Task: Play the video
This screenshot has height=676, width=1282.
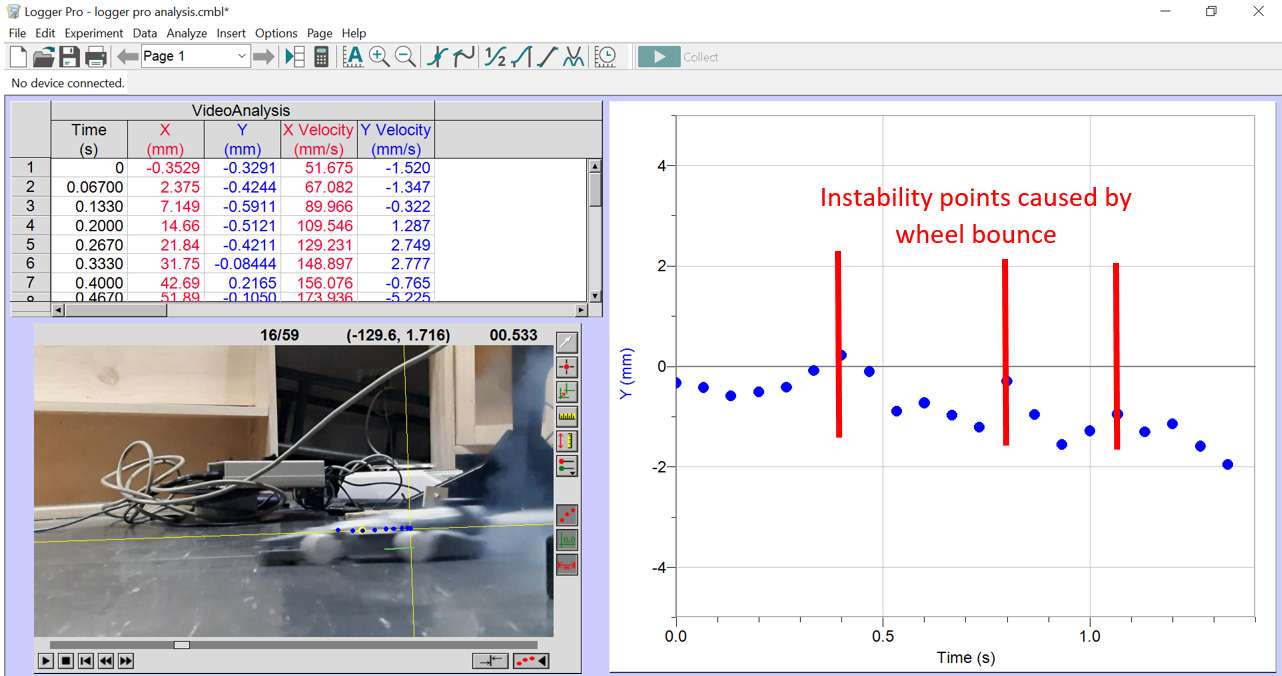Action: [46, 661]
